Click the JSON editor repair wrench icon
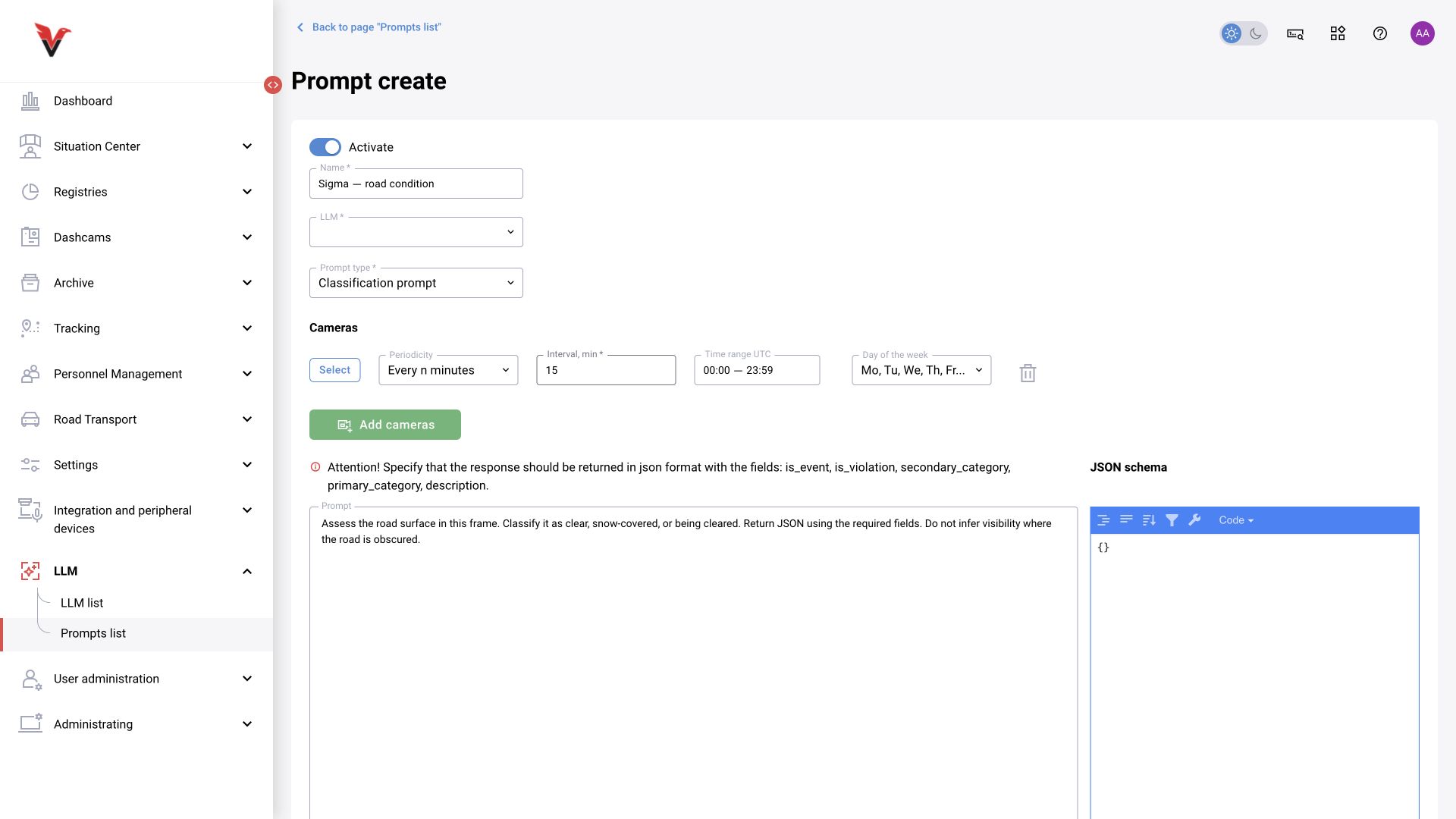The width and height of the screenshot is (1456, 819). click(1194, 520)
